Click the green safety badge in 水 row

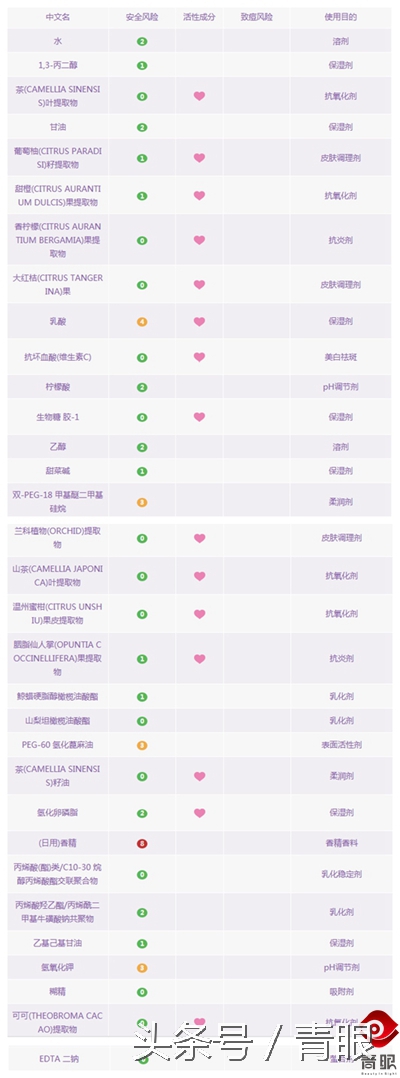[142, 42]
